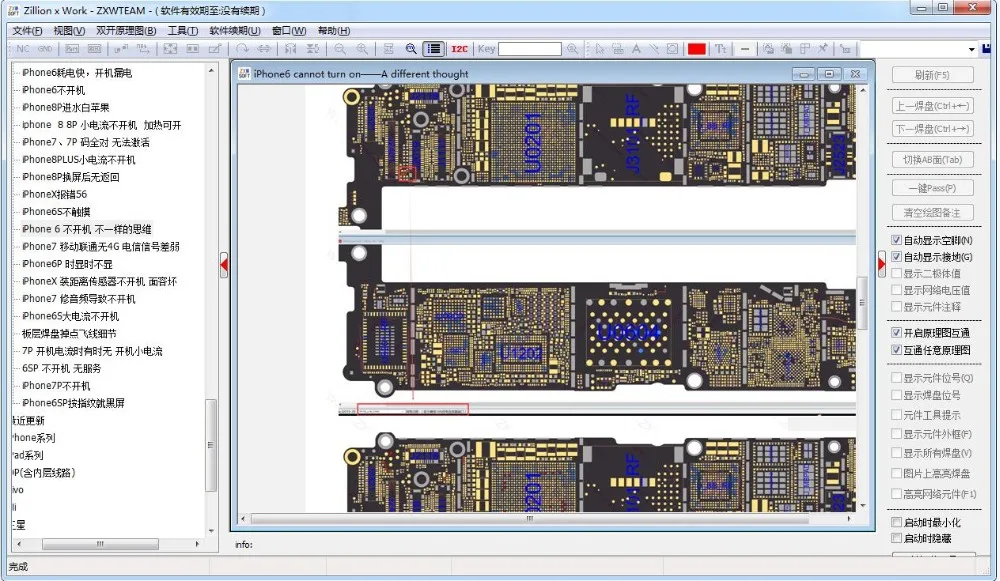Viewport: 1000px width, 581px height.
Task: Click the Part toolbar icon
Action: (x=72, y=49)
